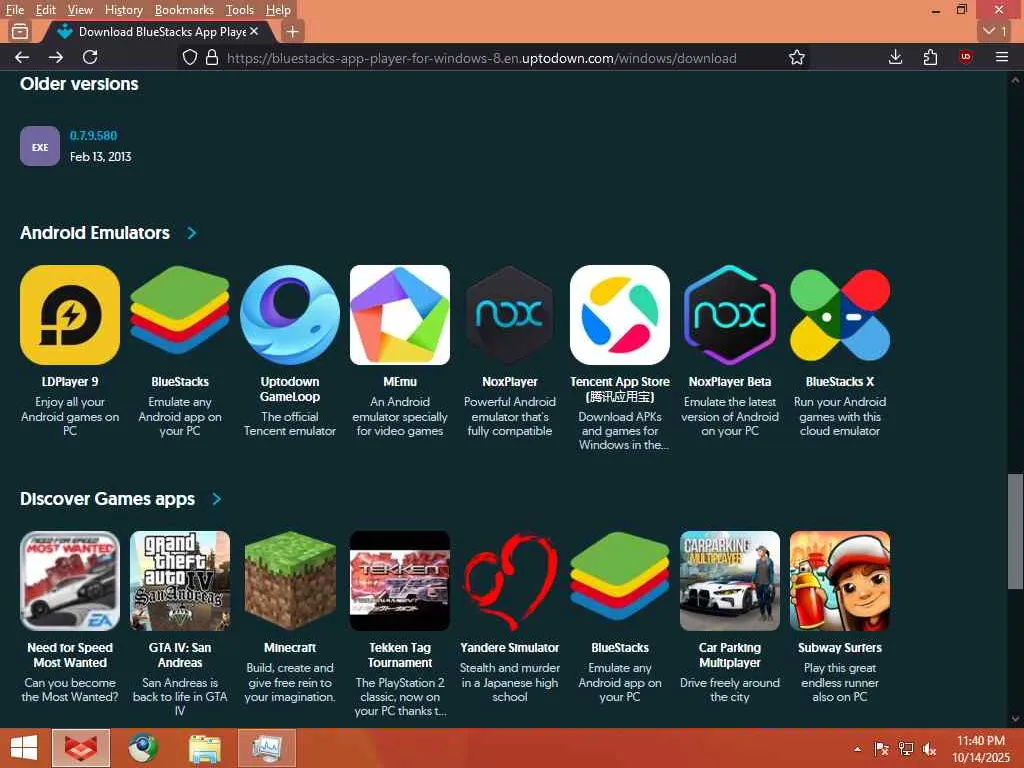
Task: Open the Edit menu
Action: [45, 10]
